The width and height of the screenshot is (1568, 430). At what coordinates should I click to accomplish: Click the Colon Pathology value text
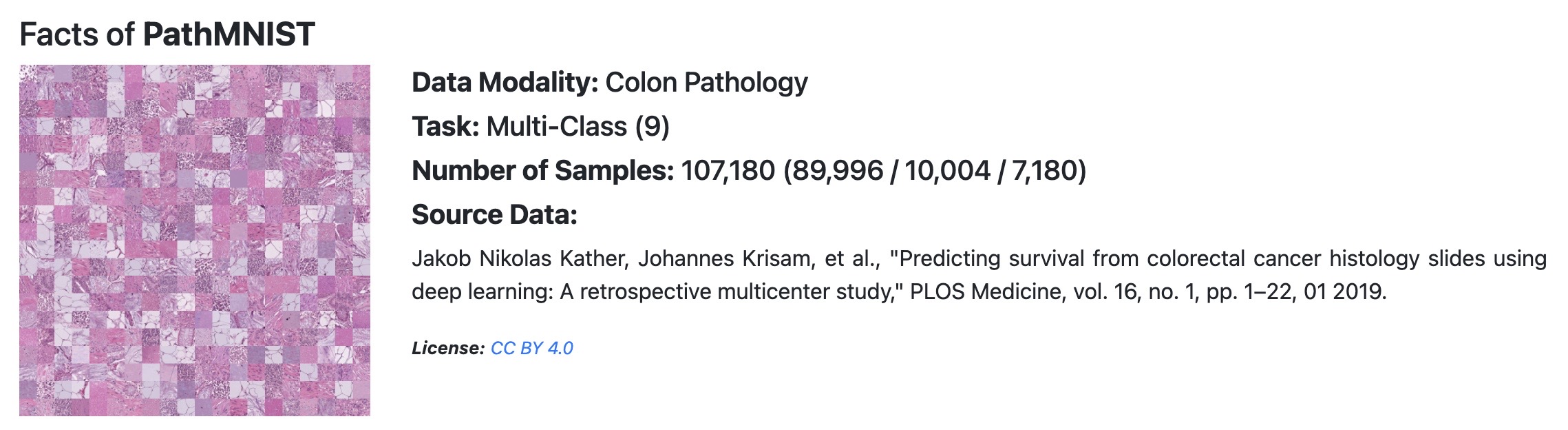coord(706,83)
